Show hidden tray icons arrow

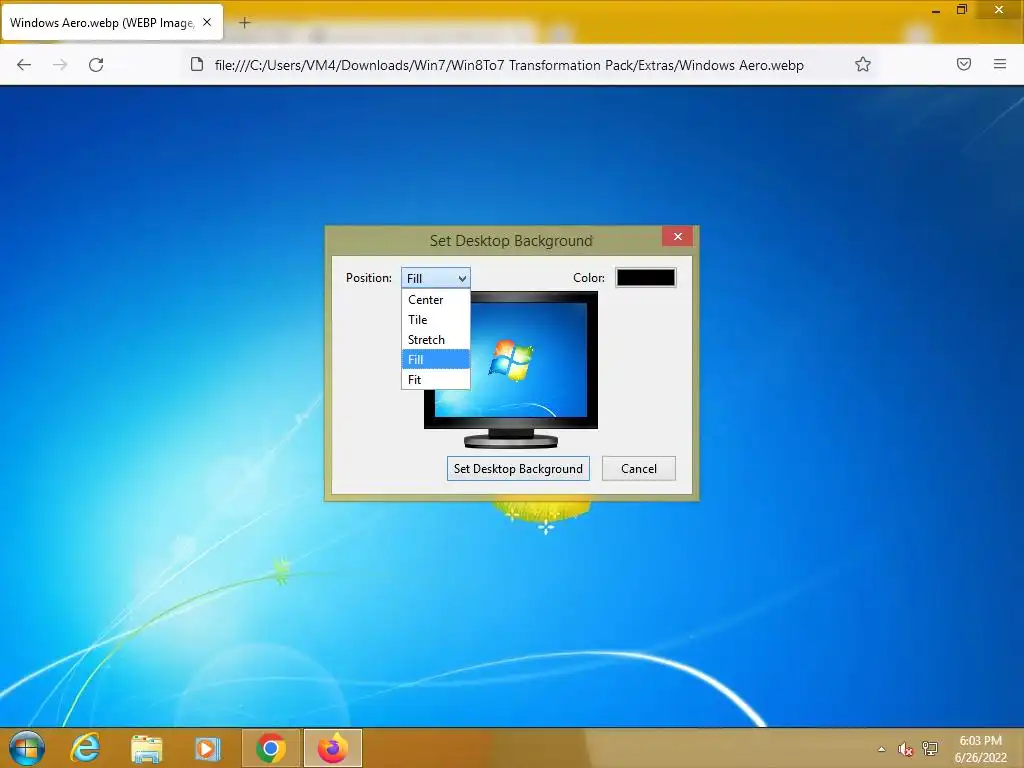click(x=882, y=749)
